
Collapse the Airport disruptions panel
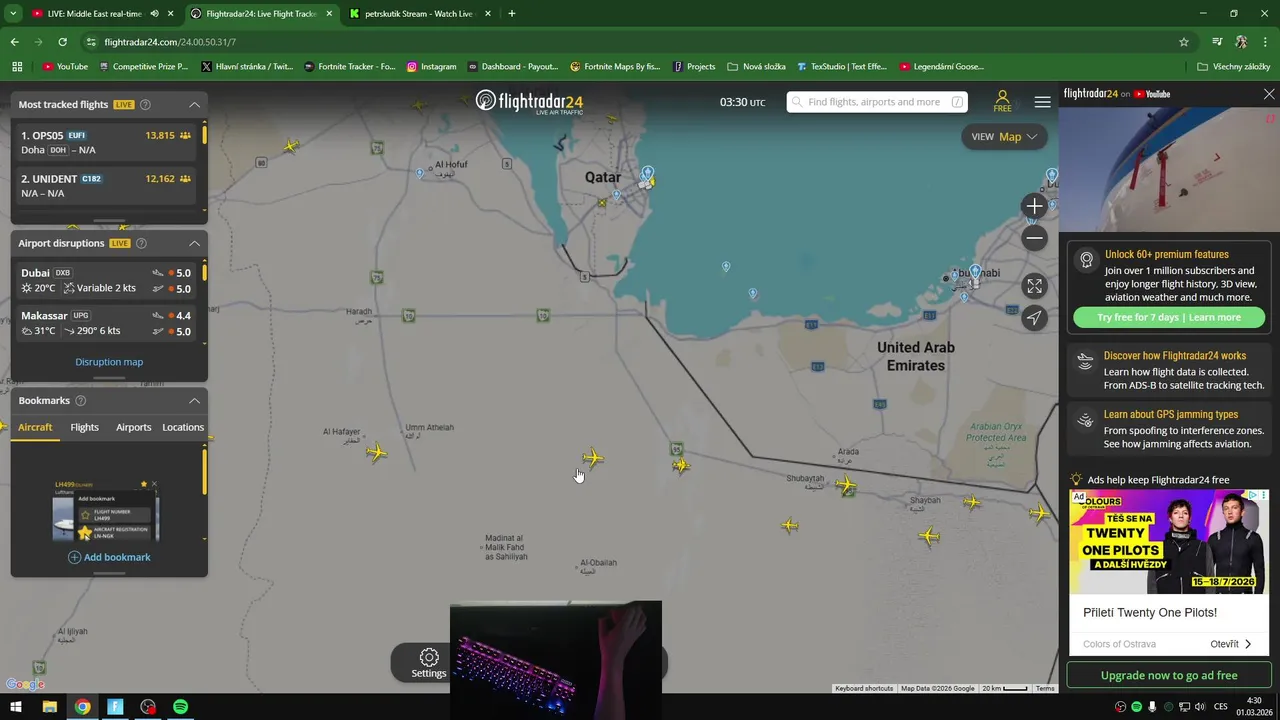(x=194, y=243)
